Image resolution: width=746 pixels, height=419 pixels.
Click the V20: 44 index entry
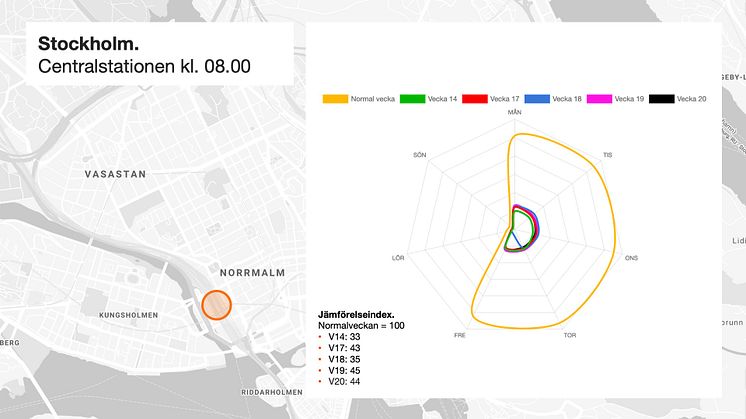[344, 381]
